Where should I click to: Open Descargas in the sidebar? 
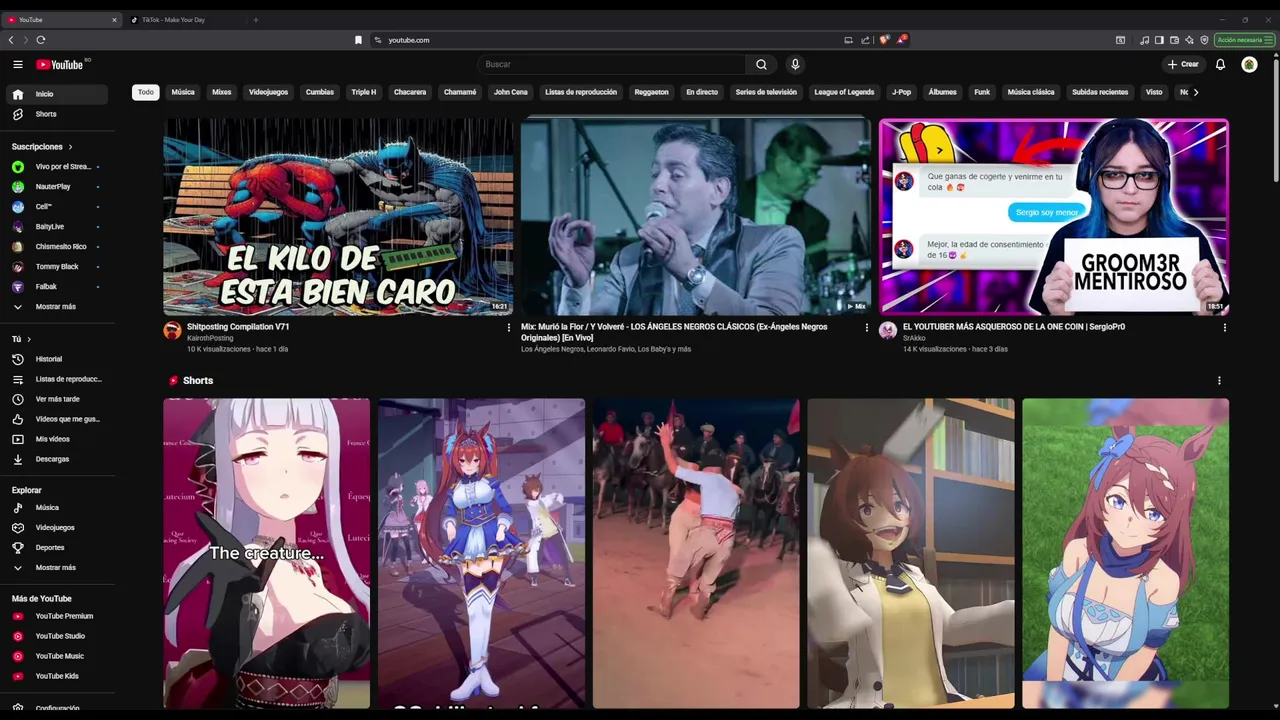pyautogui.click(x=55, y=459)
